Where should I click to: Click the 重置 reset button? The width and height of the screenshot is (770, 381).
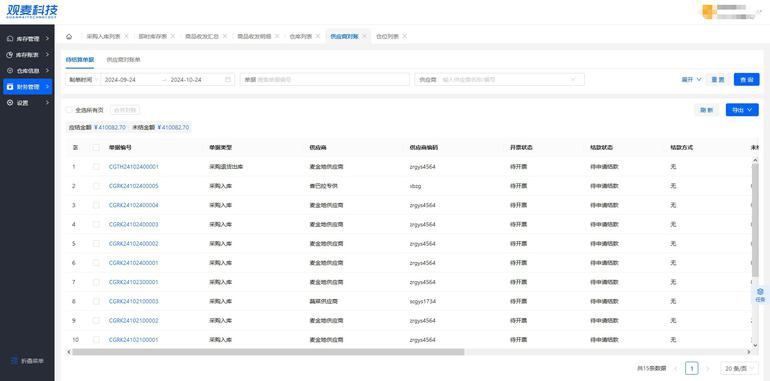click(718, 80)
